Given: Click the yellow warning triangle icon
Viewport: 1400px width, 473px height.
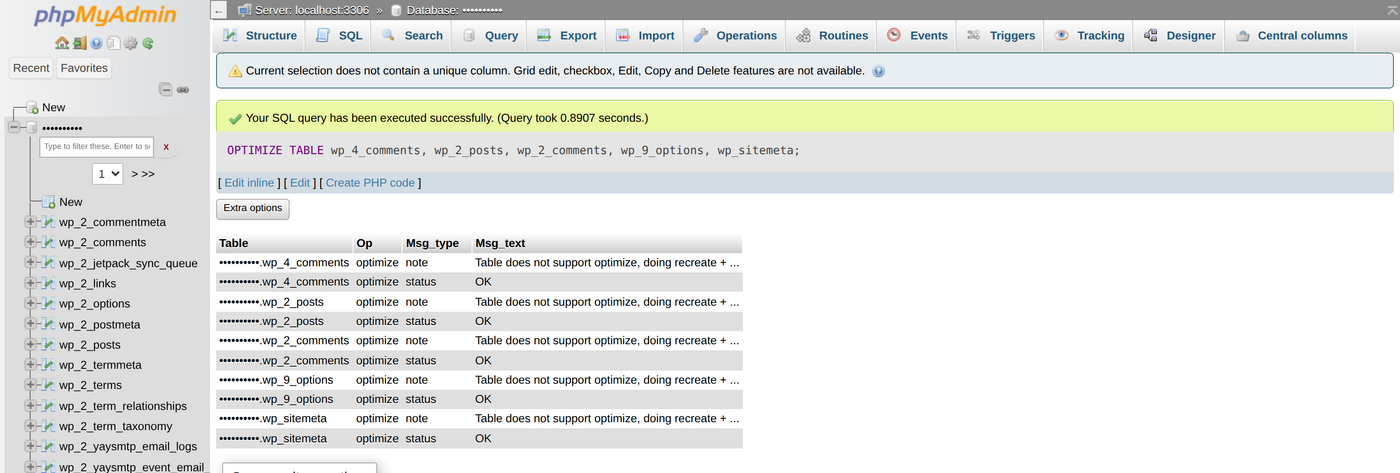Looking at the screenshot, I should tap(235, 71).
